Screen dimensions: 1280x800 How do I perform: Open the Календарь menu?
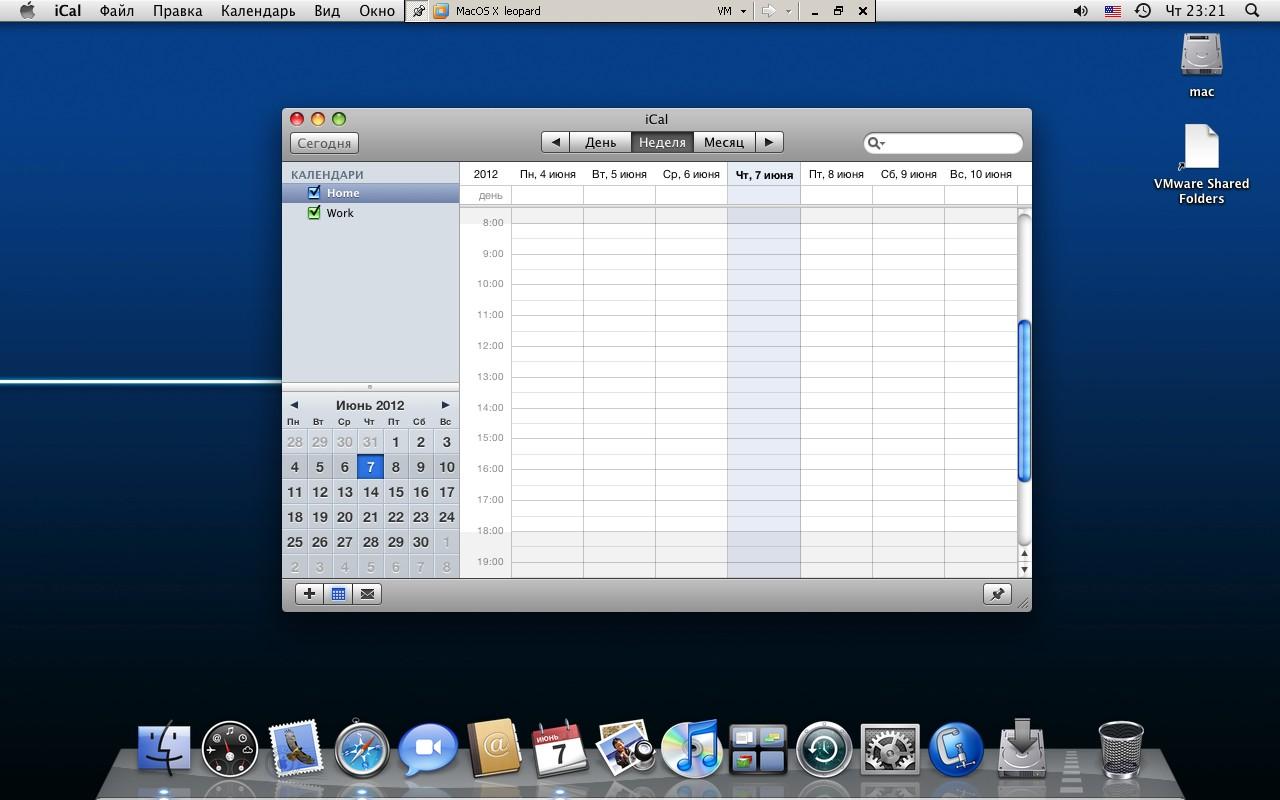click(x=258, y=11)
